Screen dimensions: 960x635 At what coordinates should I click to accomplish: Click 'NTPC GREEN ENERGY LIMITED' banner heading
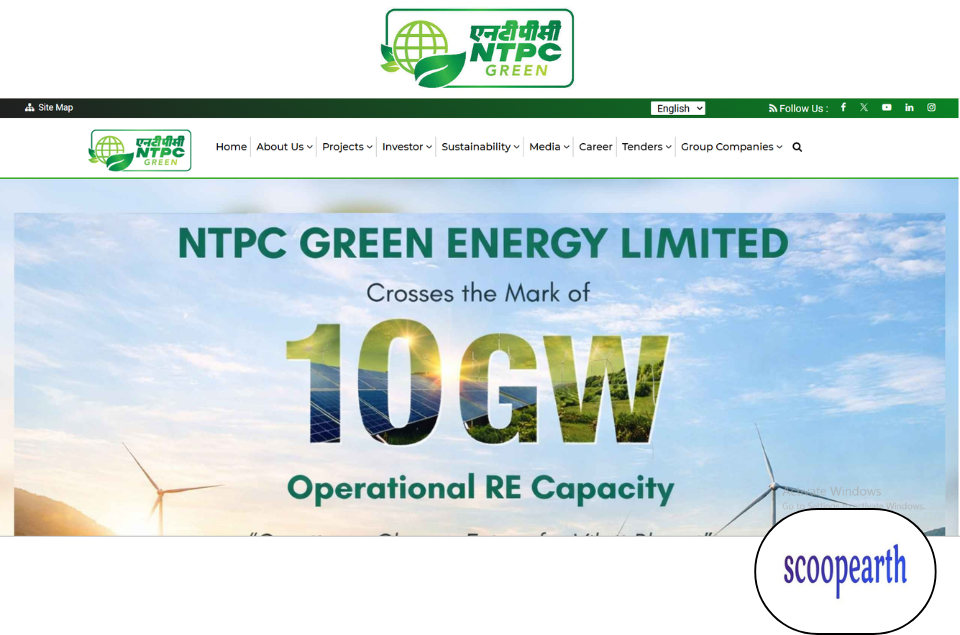(483, 243)
